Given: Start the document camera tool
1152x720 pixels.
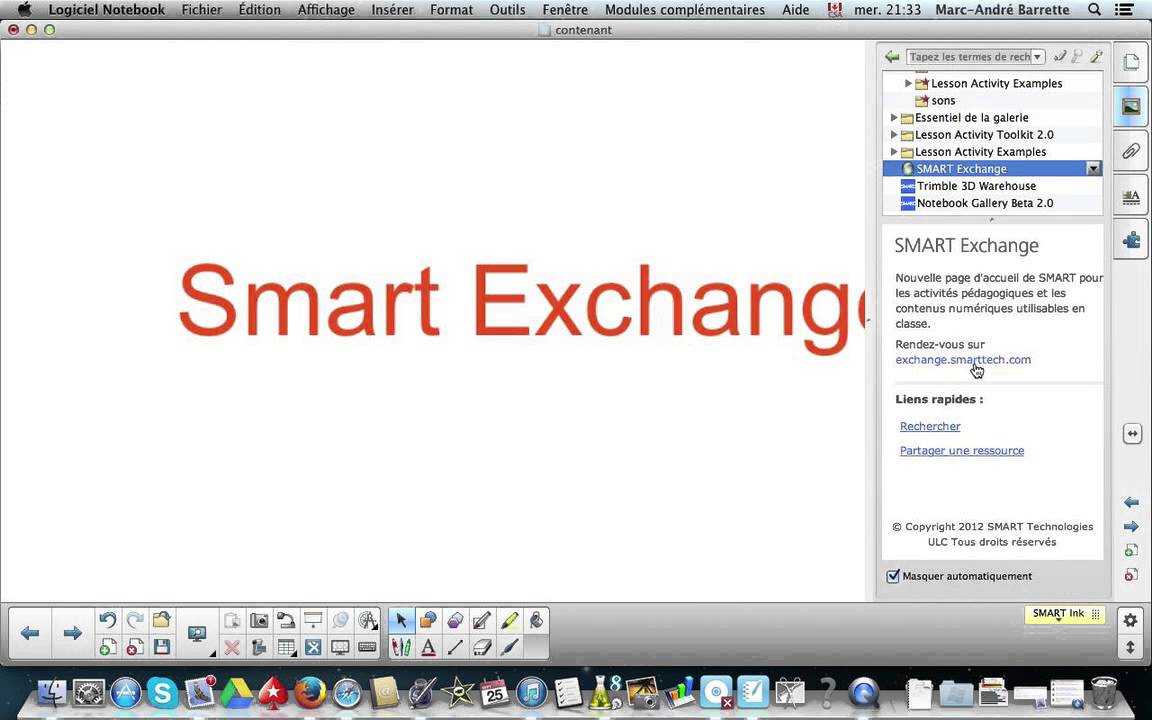Looking at the screenshot, I should (286, 620).
